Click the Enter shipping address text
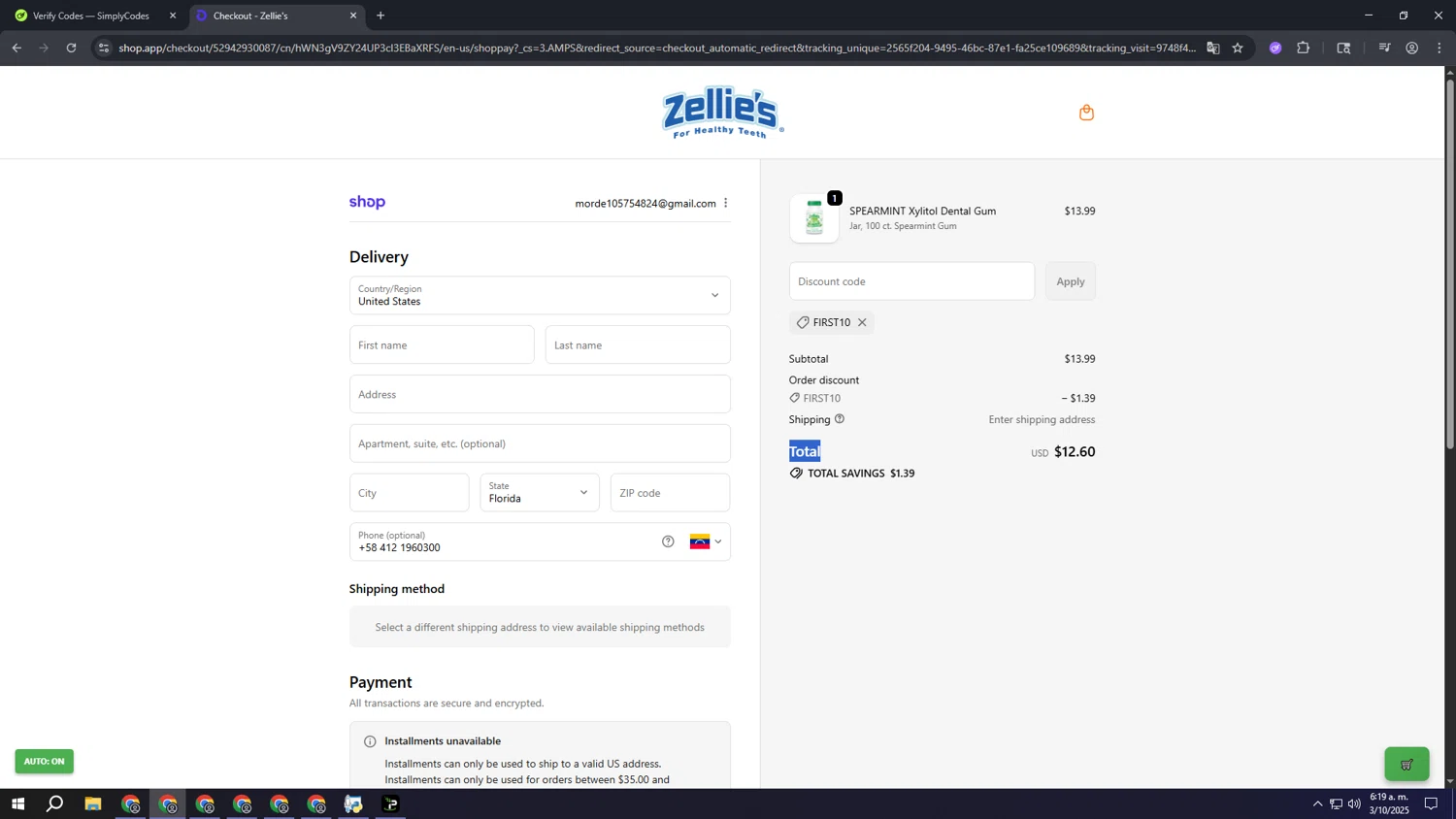 (1042, 419)
